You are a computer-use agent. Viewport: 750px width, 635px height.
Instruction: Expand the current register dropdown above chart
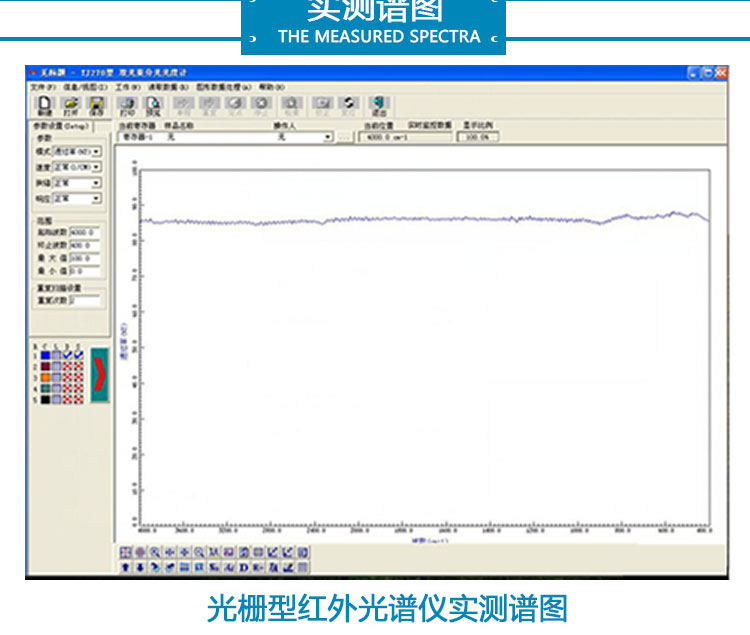pos(327,137)
